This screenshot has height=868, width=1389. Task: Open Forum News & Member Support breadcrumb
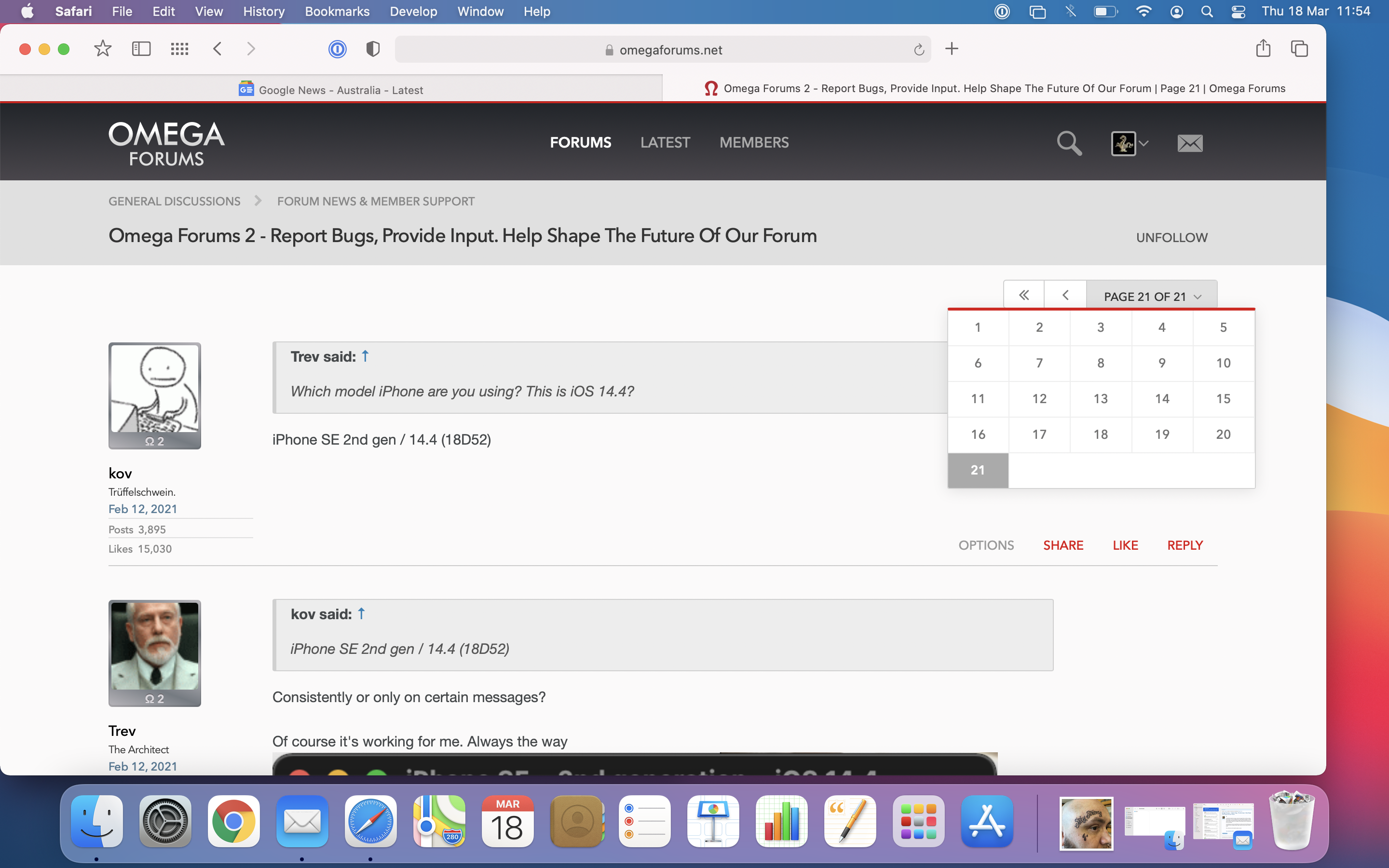click(375, 202)
